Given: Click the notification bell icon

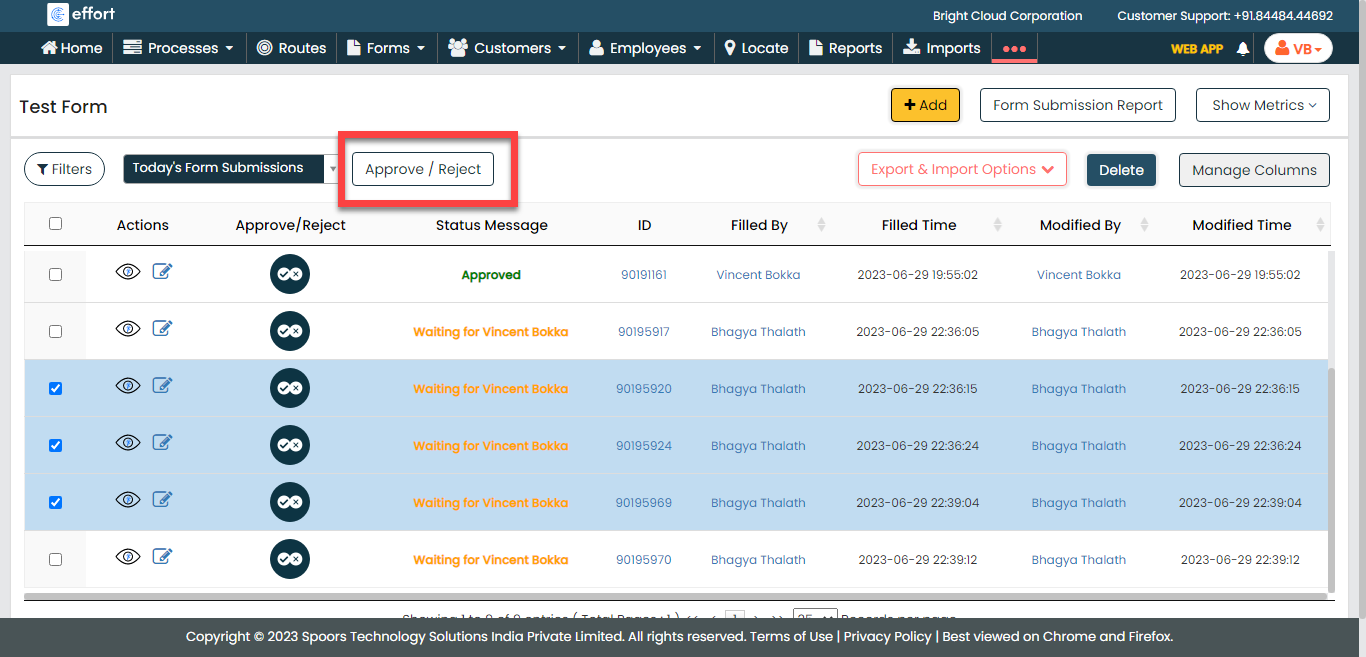Looking at the screenshot, I should point(1243,48).
